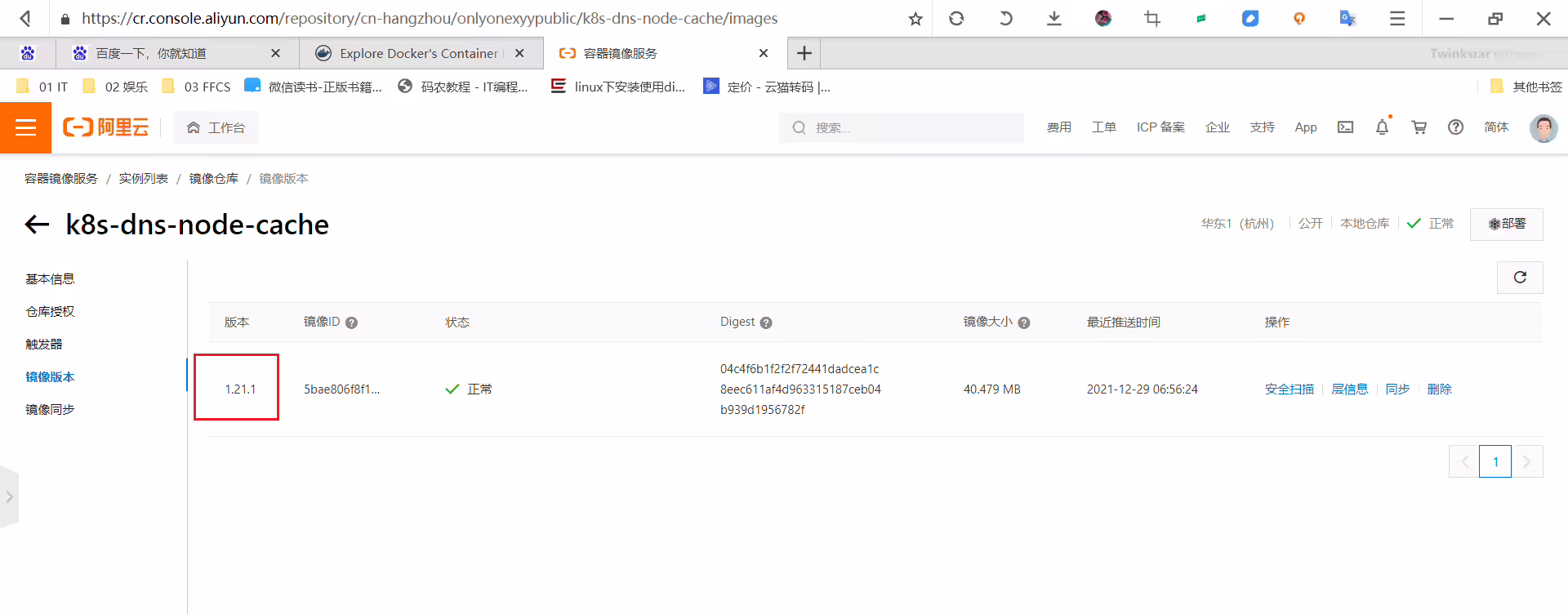This screenshot has height=614, width=1568.
Task: Focus the 搜索 search field
Action: 902,127
